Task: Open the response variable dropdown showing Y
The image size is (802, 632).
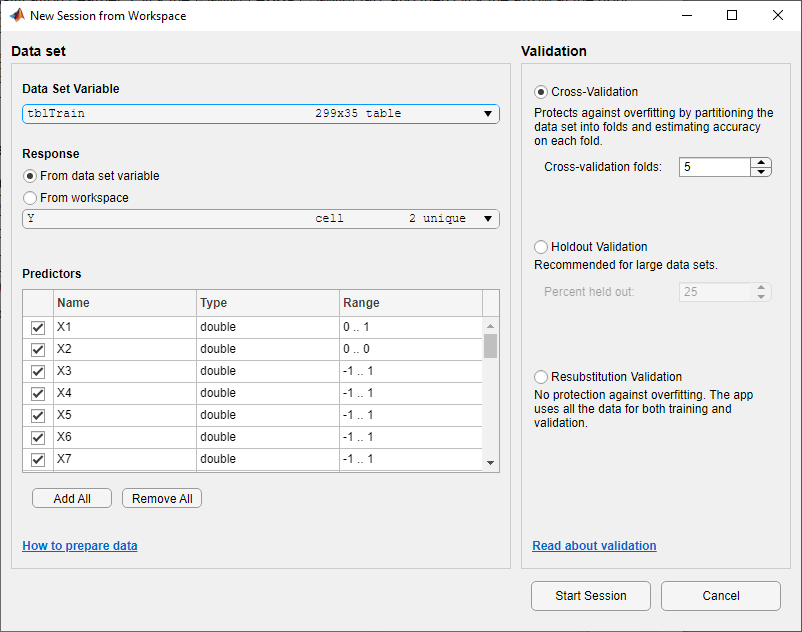Action: [x=488, y=218]
